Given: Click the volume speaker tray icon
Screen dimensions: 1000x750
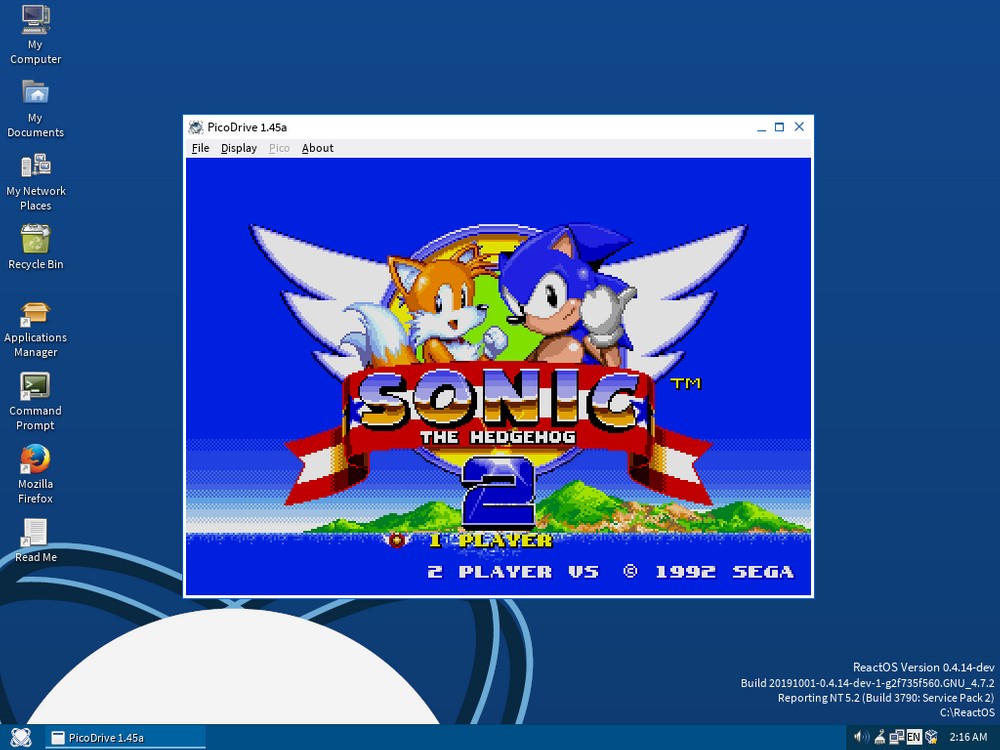Looking at the screenshot, I should tap(860, 737).
